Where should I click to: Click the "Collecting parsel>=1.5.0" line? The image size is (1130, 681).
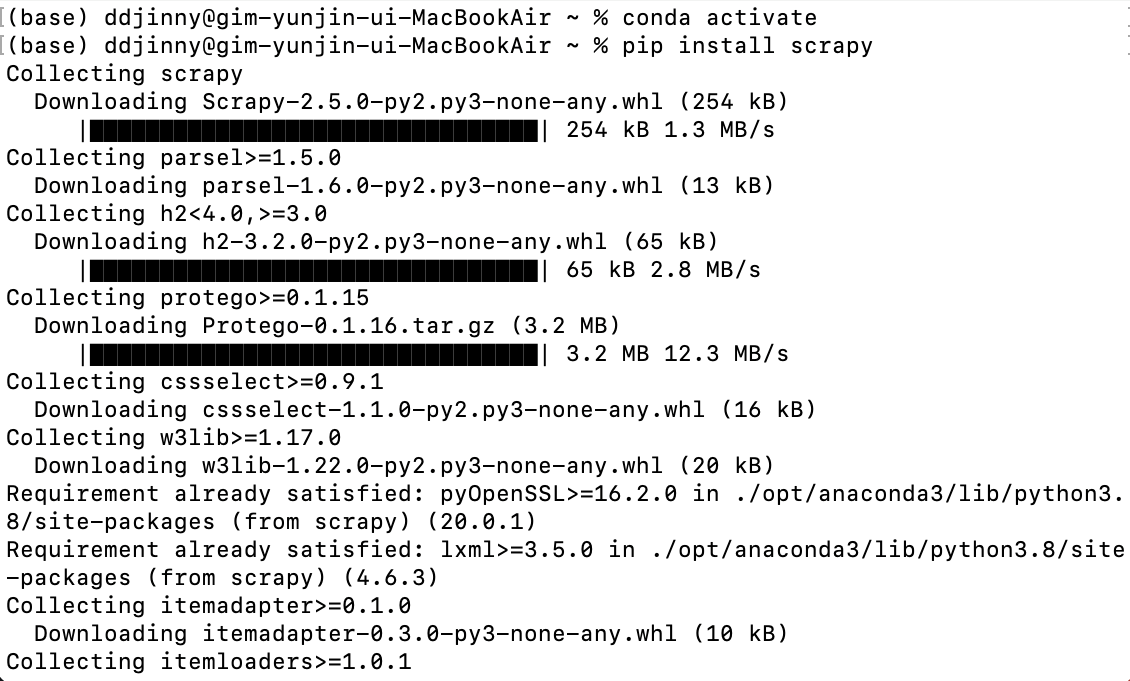point(173,158)
